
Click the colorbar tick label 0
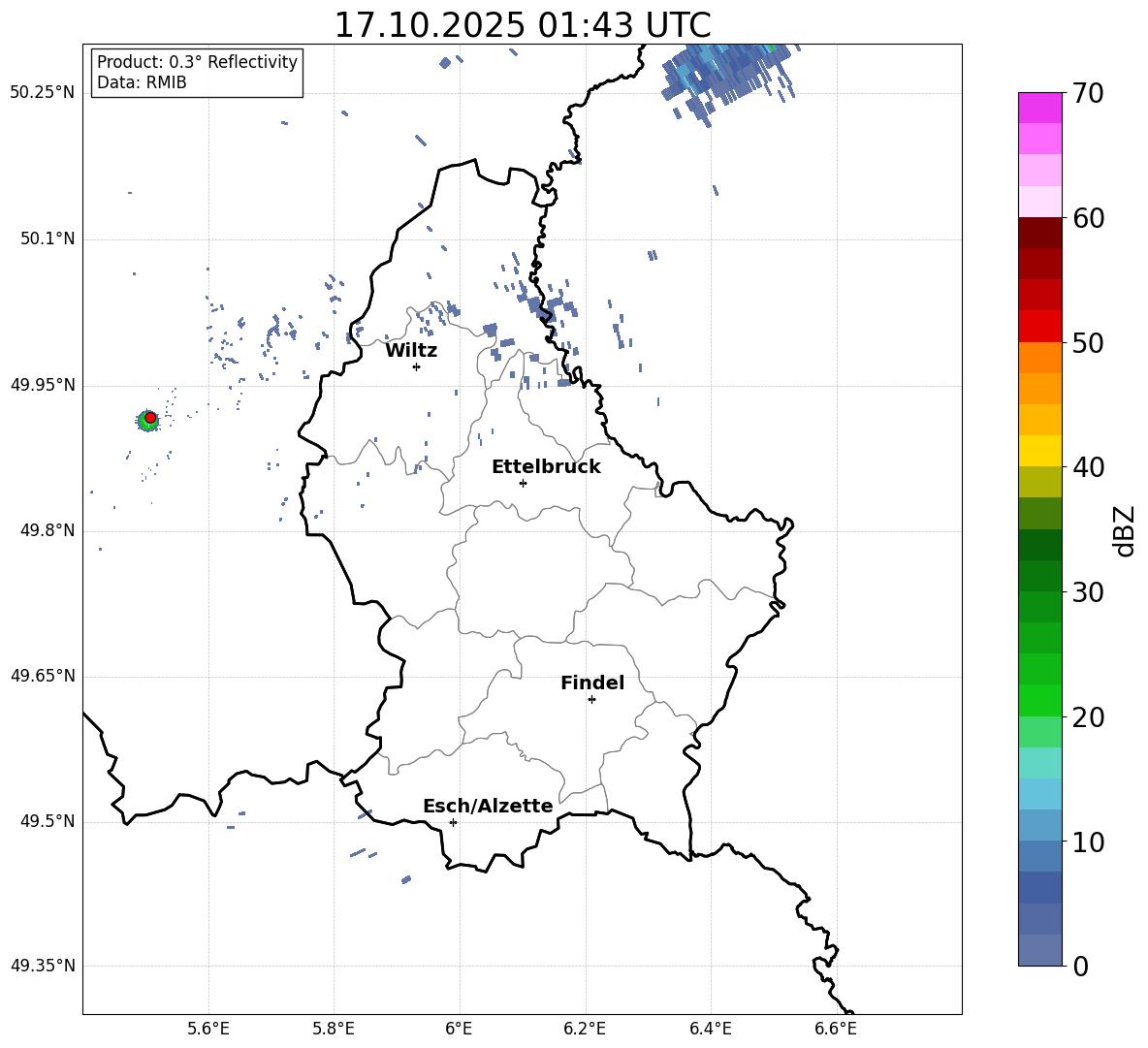(1081, 966)
